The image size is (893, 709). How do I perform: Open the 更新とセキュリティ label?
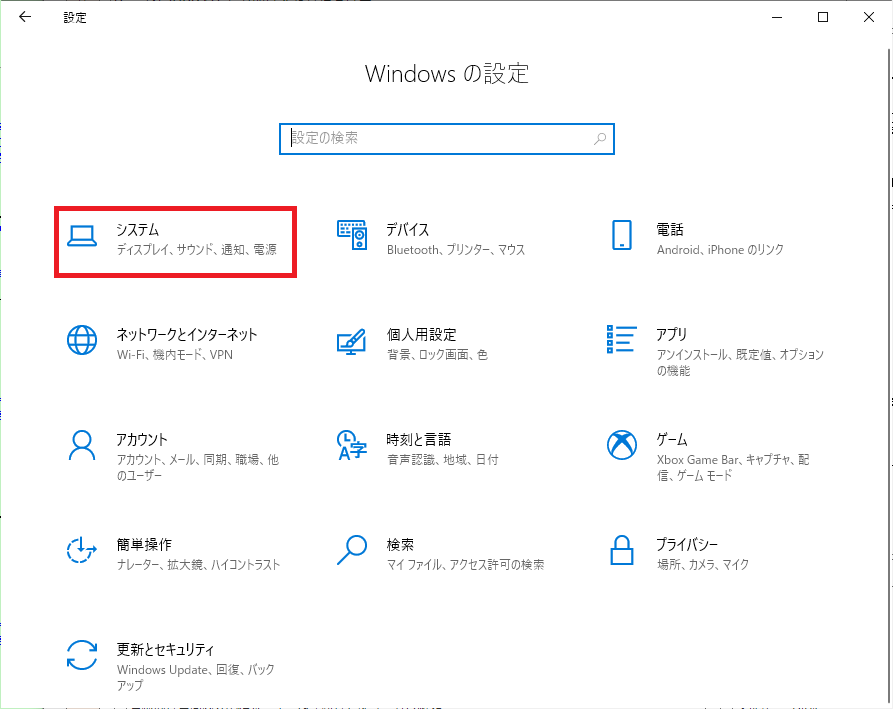pos(165,649)
